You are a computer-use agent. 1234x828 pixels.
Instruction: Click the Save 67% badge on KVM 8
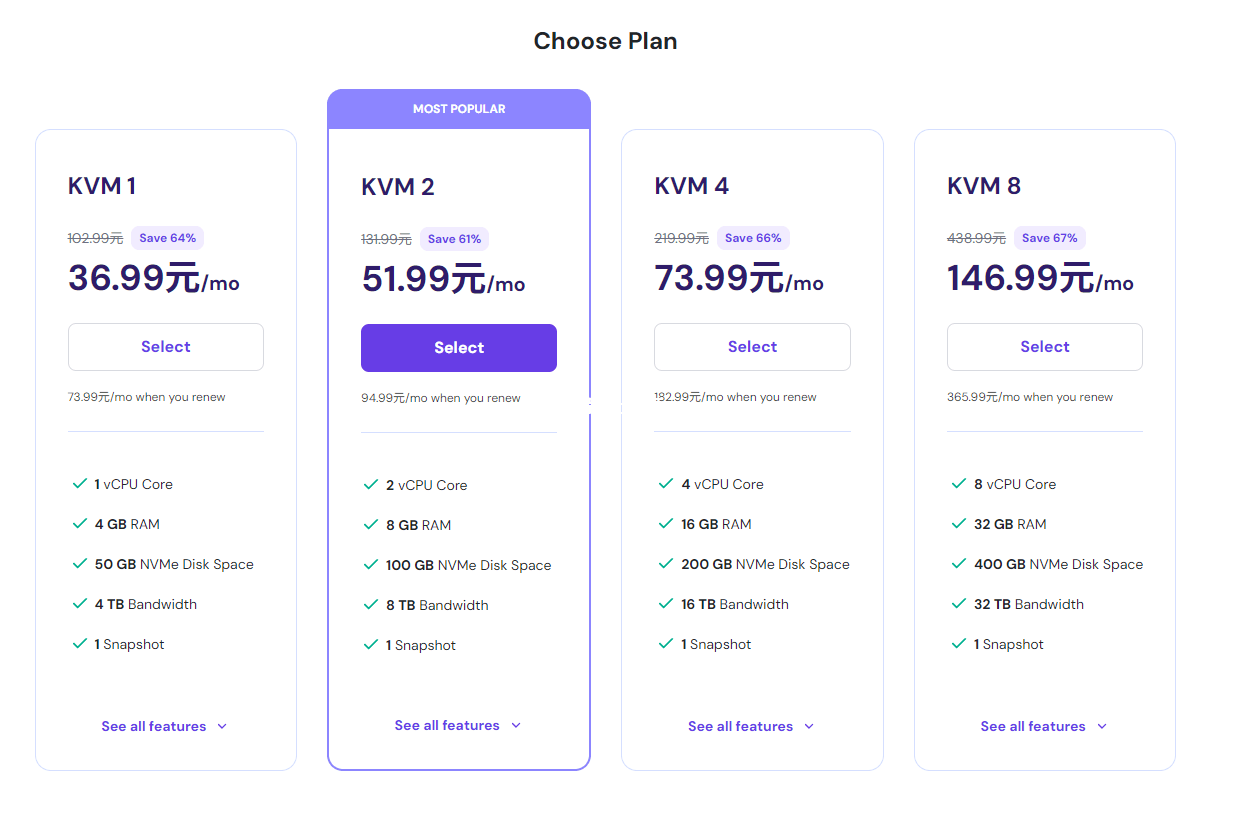(x=1049, y=238)
